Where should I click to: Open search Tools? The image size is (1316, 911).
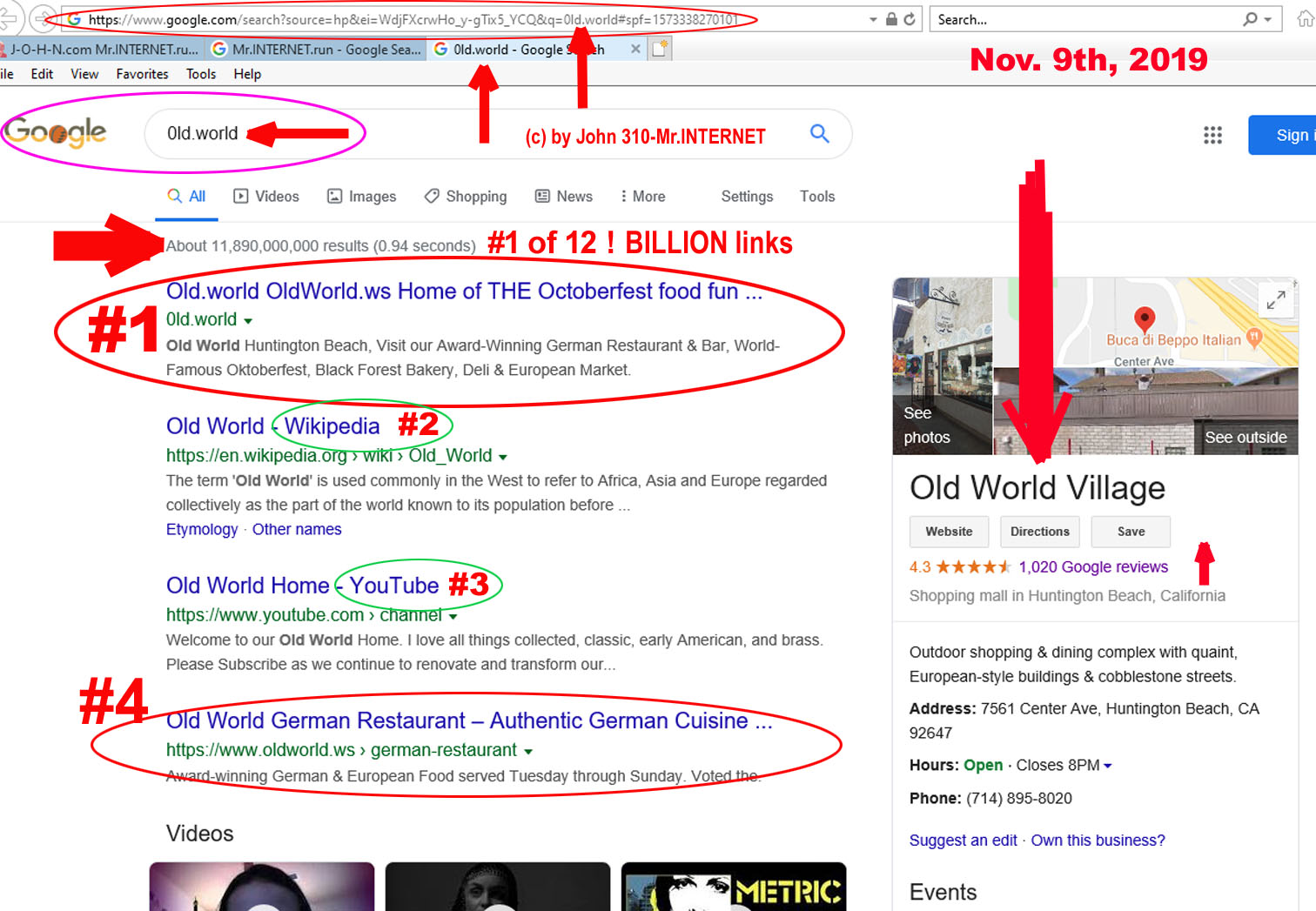(817, 197)
